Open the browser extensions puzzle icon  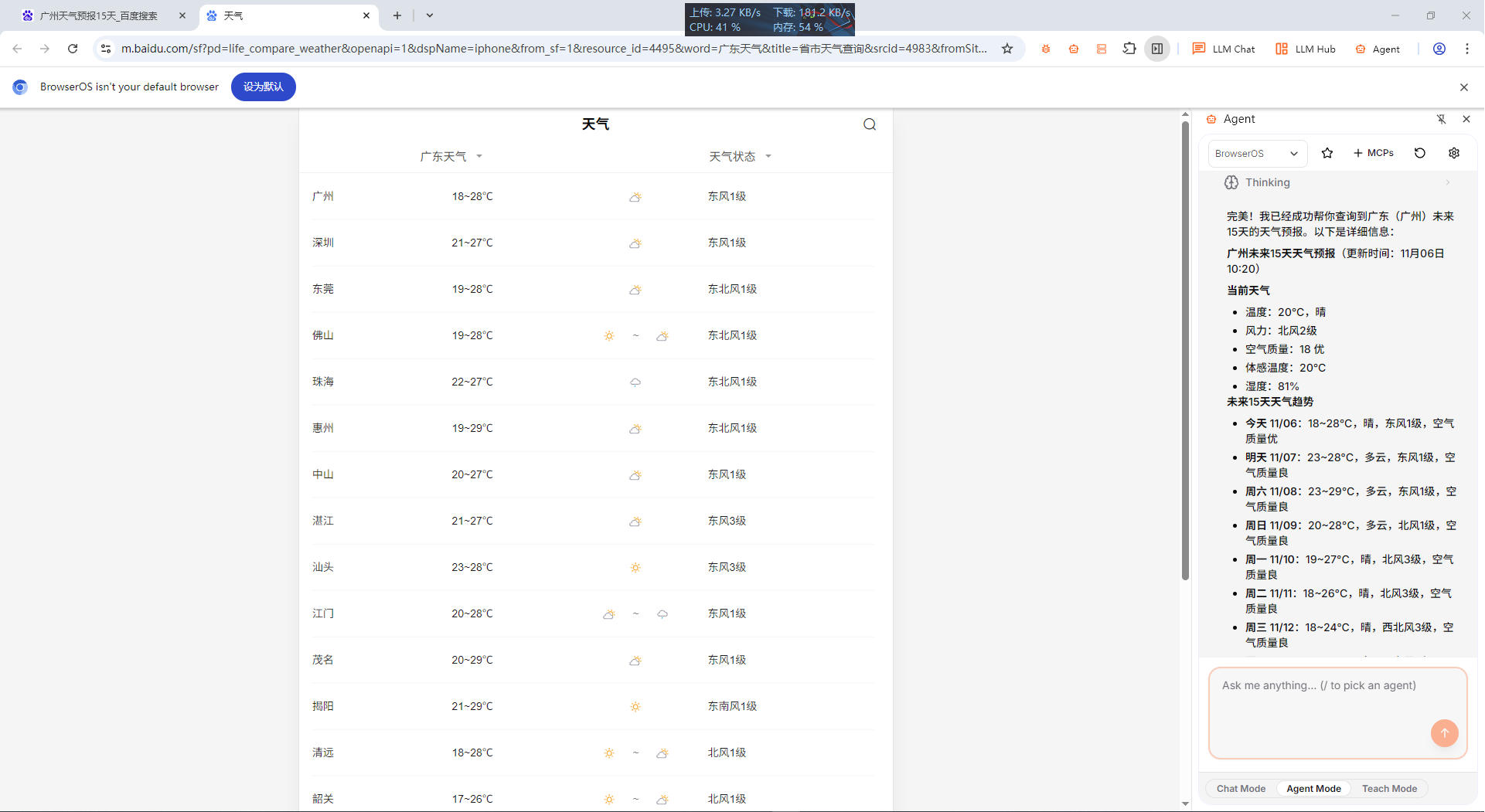(1129, 49)
